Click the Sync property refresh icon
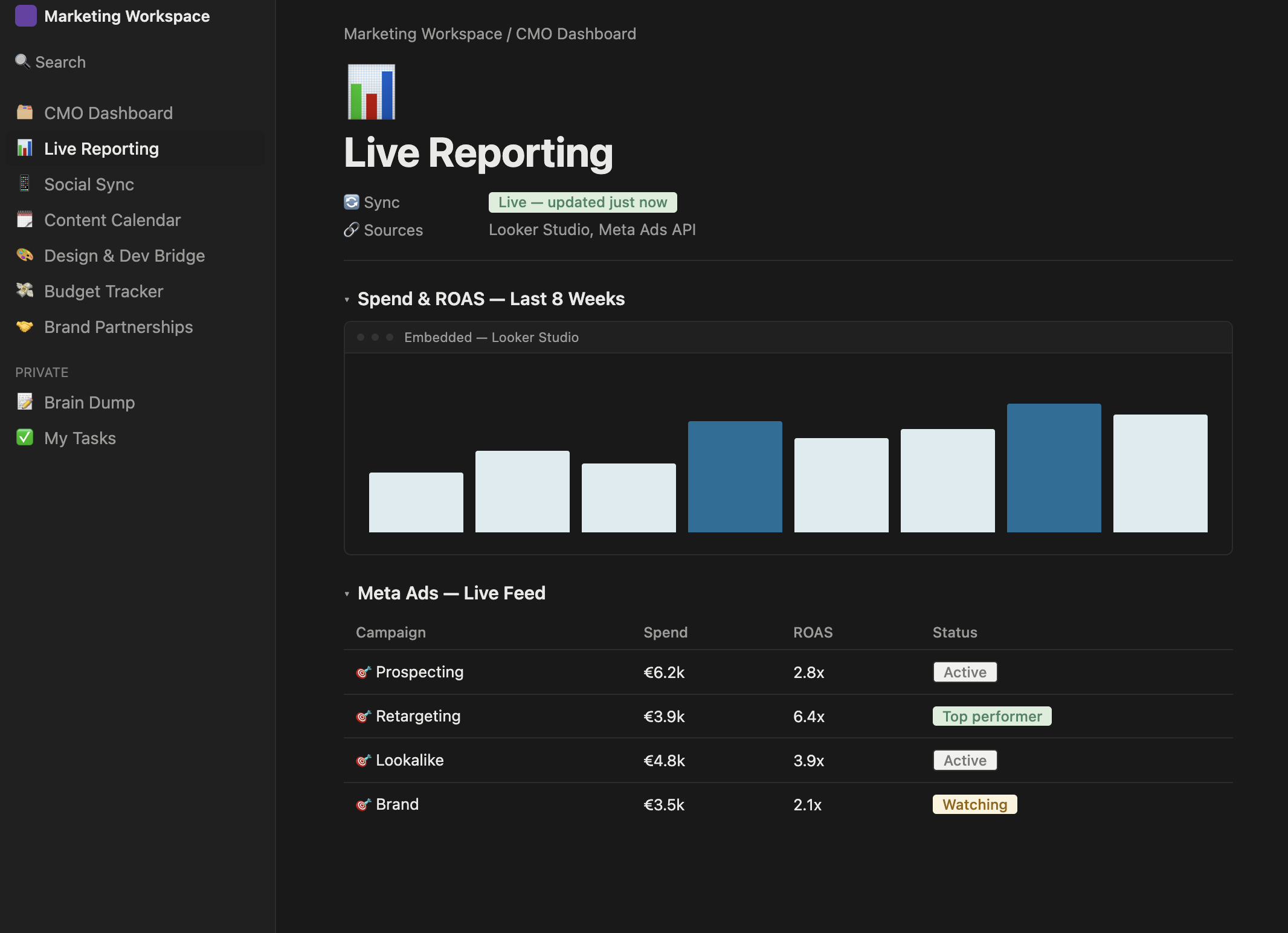 (352, 202)
